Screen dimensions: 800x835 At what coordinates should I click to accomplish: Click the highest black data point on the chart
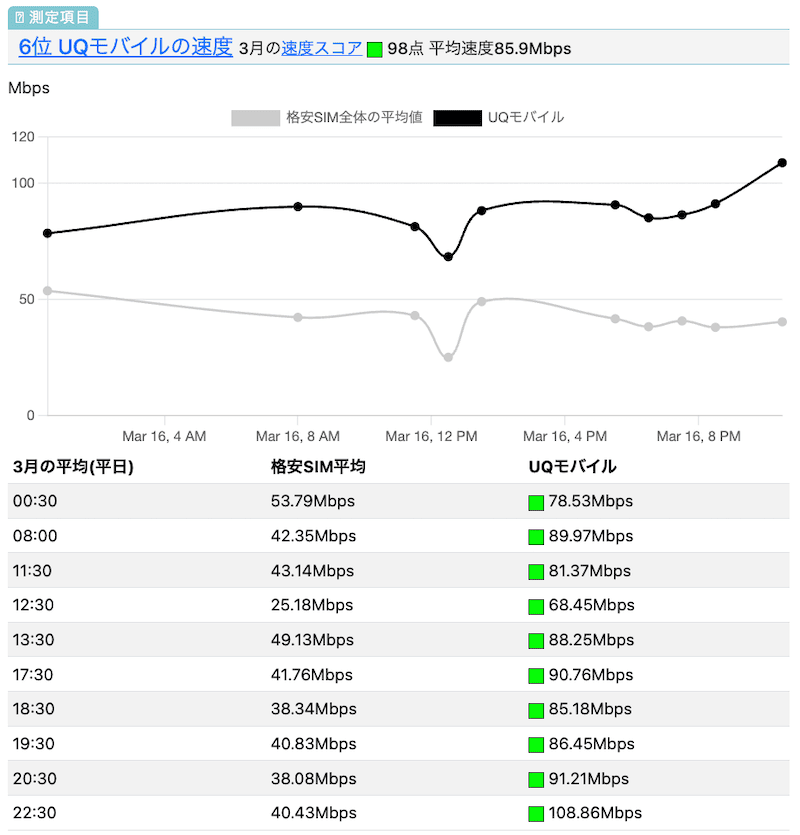tap(782, 161)
